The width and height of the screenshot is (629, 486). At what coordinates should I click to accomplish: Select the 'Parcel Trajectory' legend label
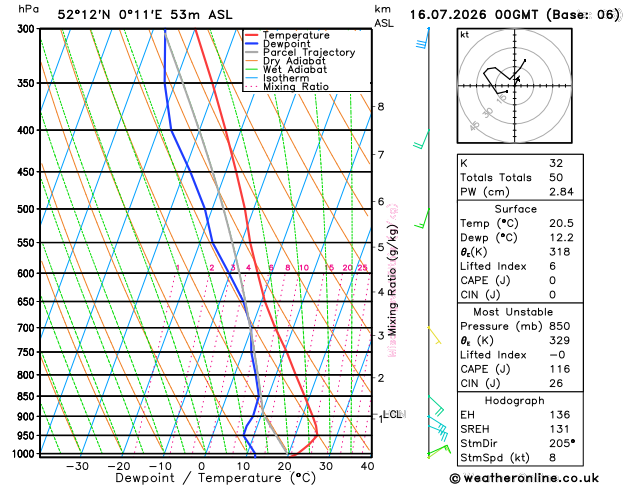(309, 53)
